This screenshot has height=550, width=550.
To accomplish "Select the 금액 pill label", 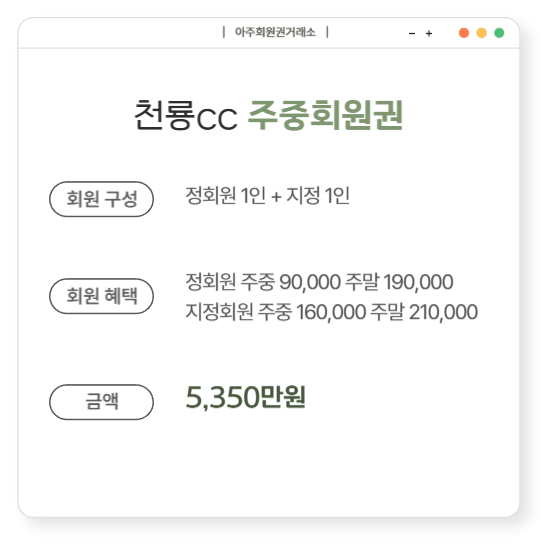I will (x=101, y=402).
